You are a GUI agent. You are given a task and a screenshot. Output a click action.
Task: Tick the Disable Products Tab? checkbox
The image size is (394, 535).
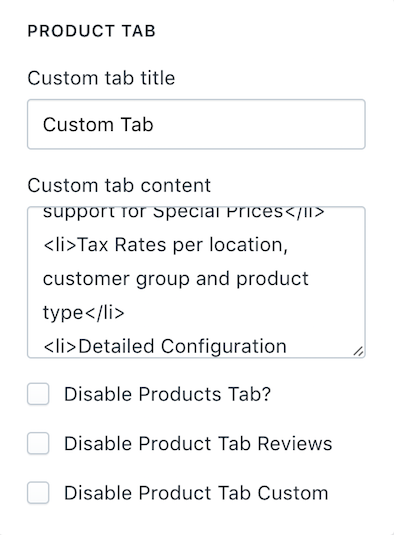38,394
